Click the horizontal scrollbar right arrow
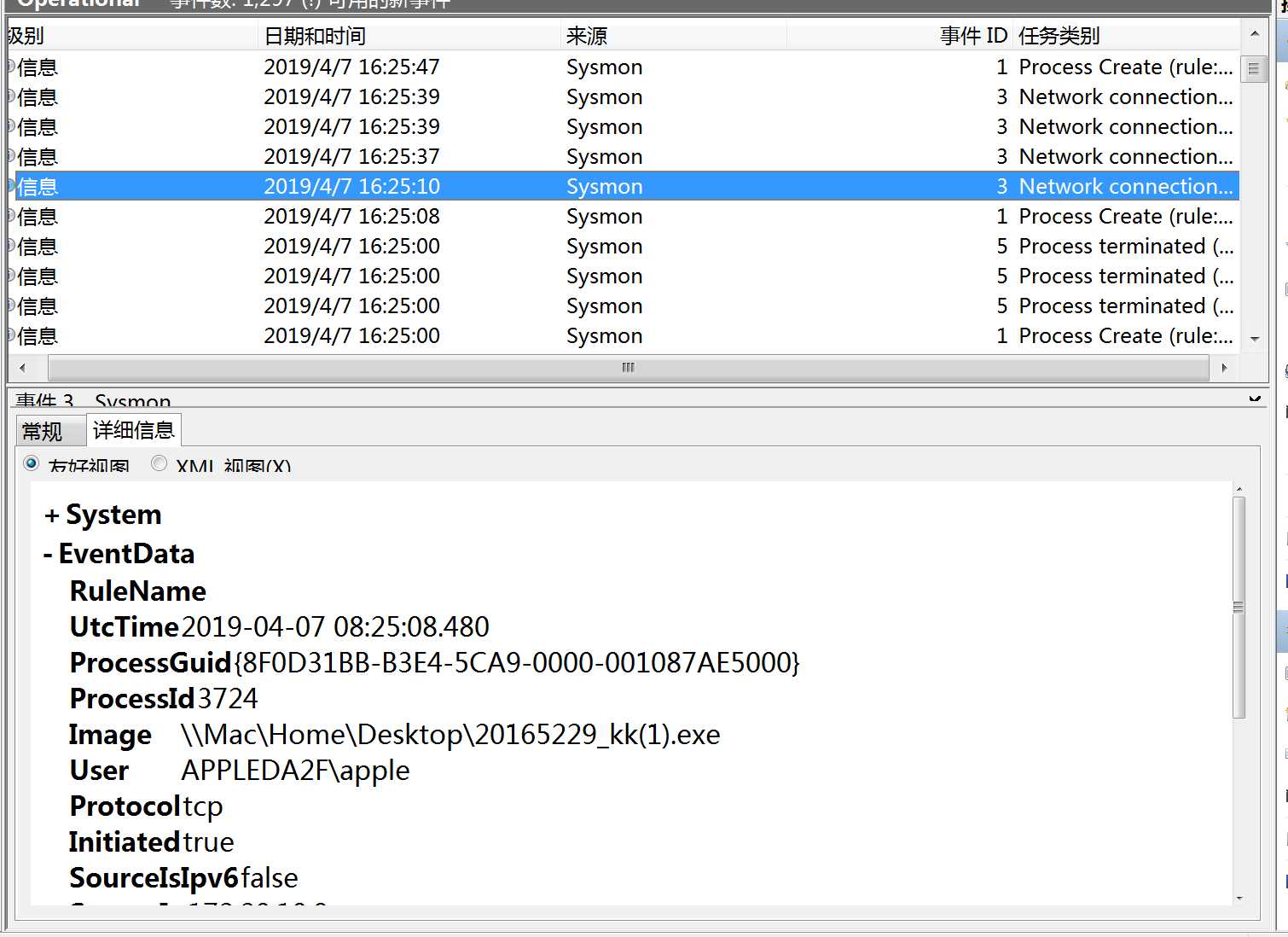 click(x=1225, y=368)
